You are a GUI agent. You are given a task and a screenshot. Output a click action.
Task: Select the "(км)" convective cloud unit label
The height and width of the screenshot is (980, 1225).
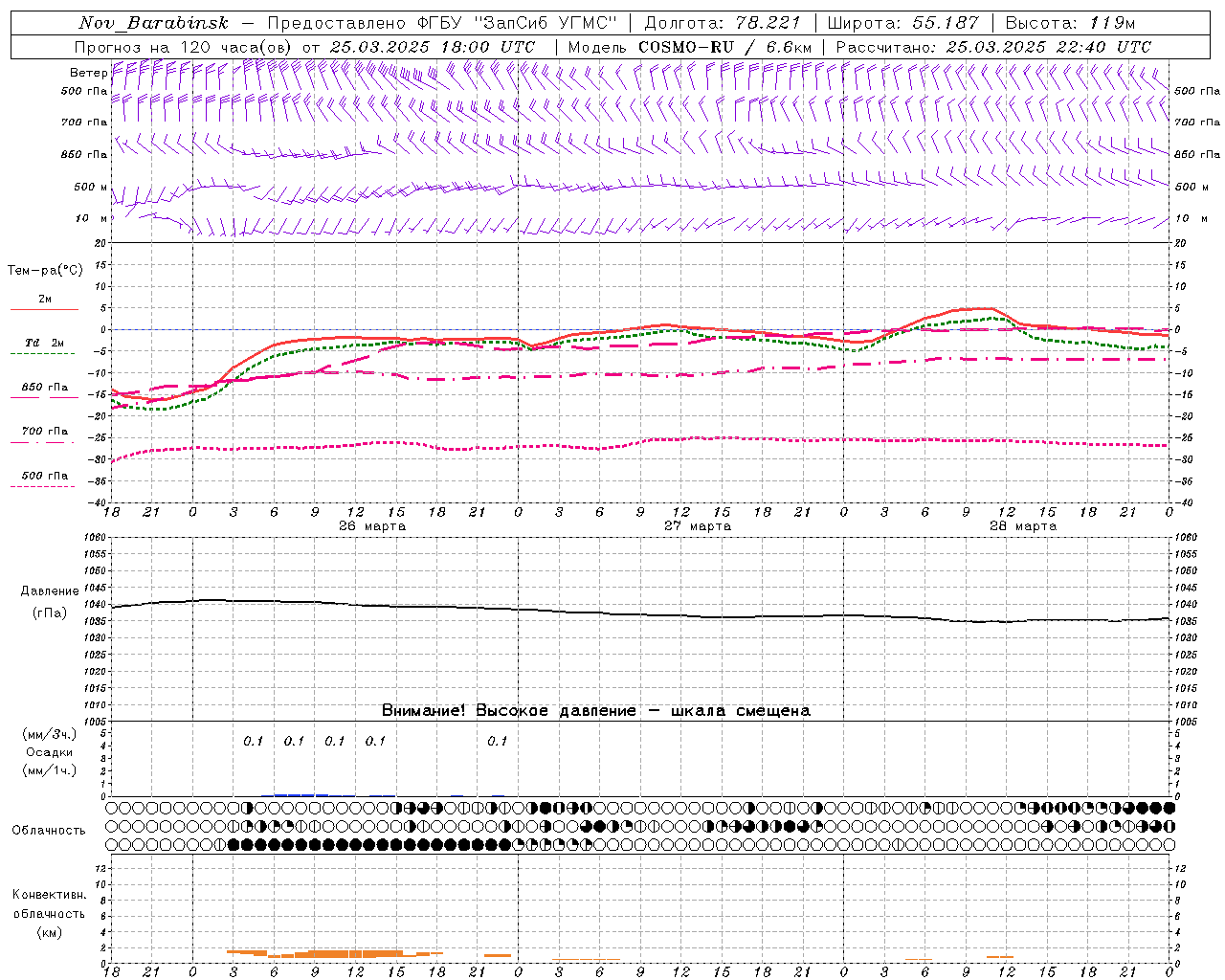(50, 932)
